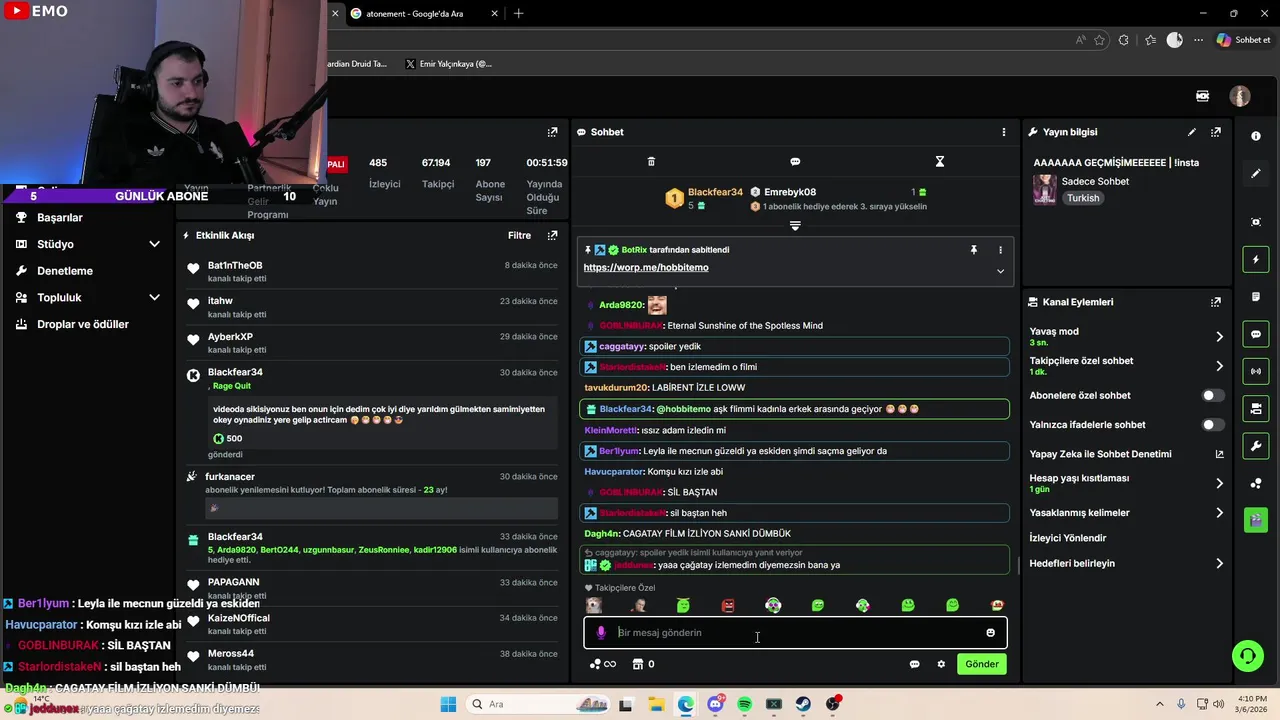Image resolution: width=1280 pixels, height=720 pixels.
Task: Click İzleyici Yönlendir action
Action: (1067, 538)
